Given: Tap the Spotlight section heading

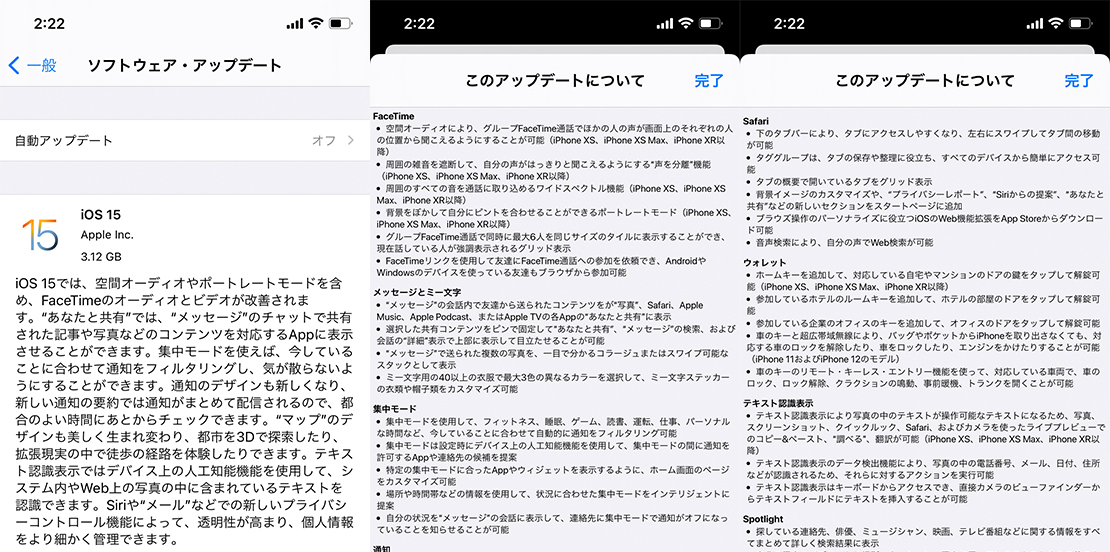Looking at the screenshot, I should tap(763, 519).
